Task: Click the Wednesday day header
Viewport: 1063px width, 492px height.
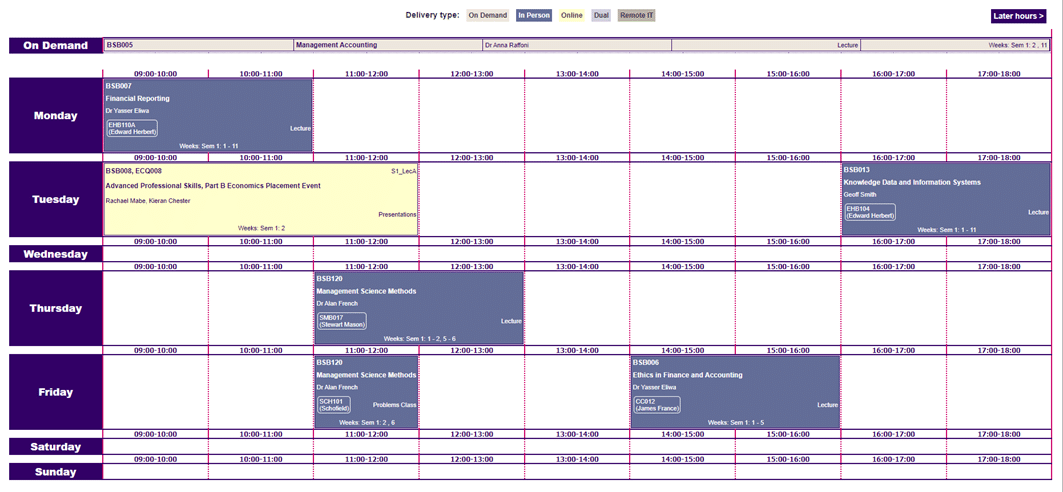Action: pyautogui.click(x=56, y=254)
